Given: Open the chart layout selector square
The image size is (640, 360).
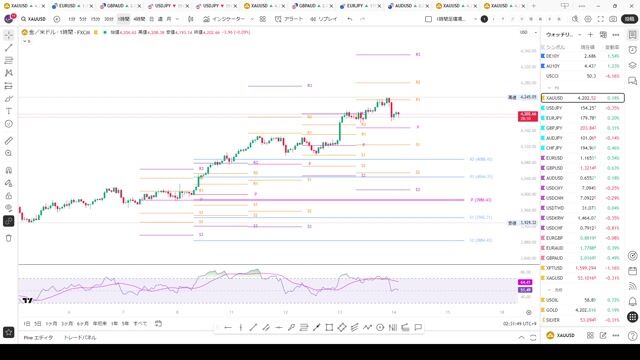Looking at the screenshot, I should coord(428,19).
